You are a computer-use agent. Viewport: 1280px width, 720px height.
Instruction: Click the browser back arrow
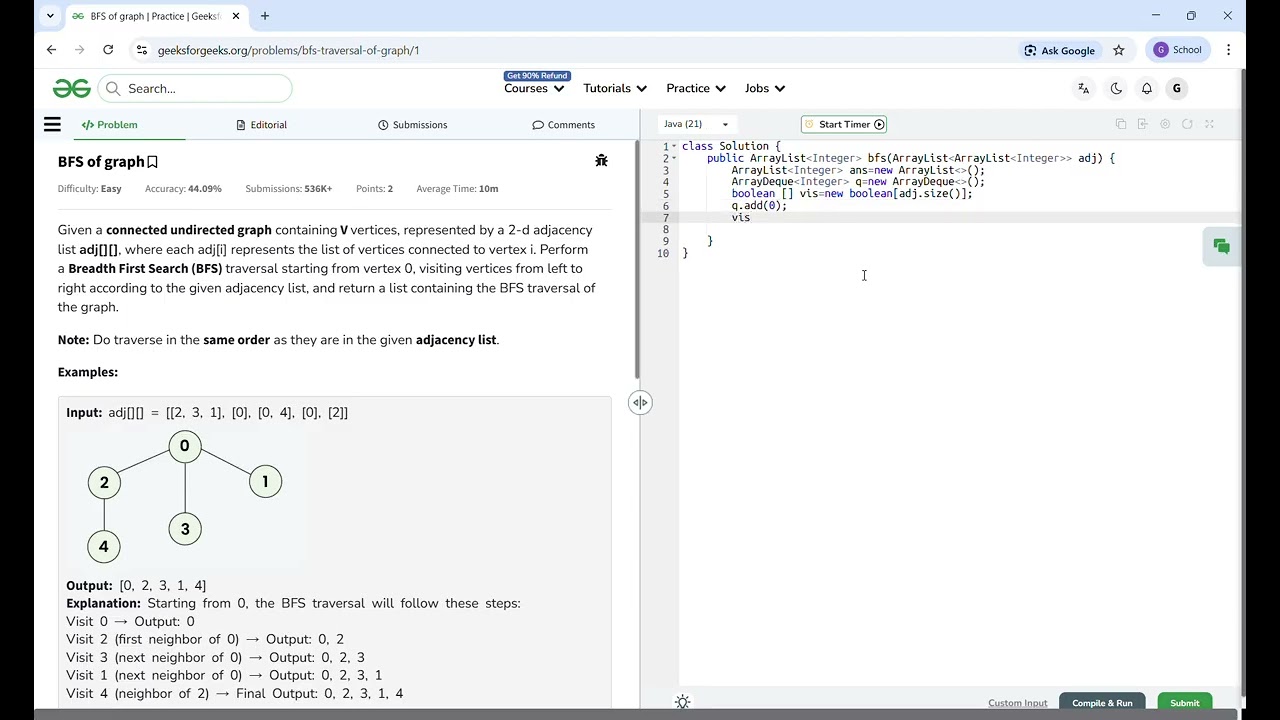[x=51, y=50]
